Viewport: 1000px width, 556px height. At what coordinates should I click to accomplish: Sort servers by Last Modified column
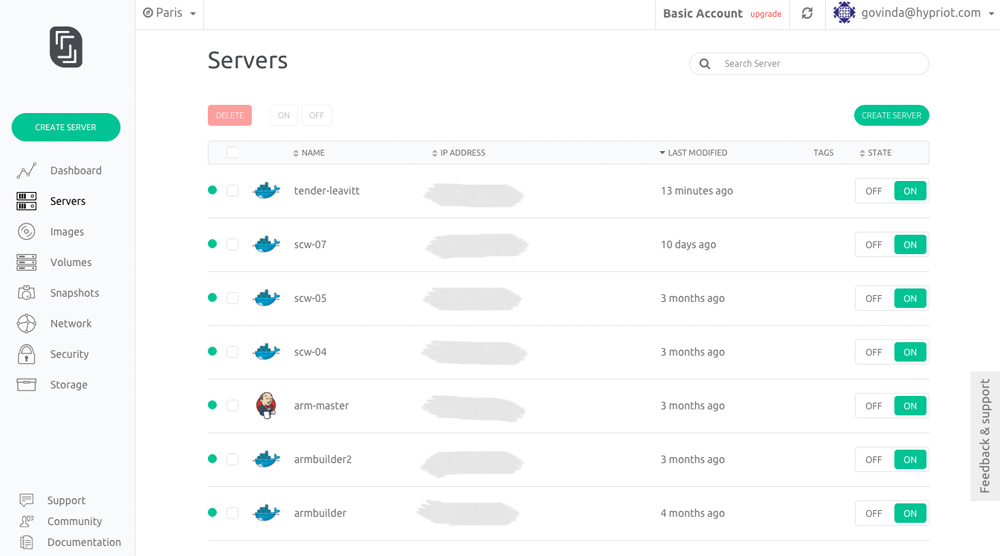click(x=696, y=153)
